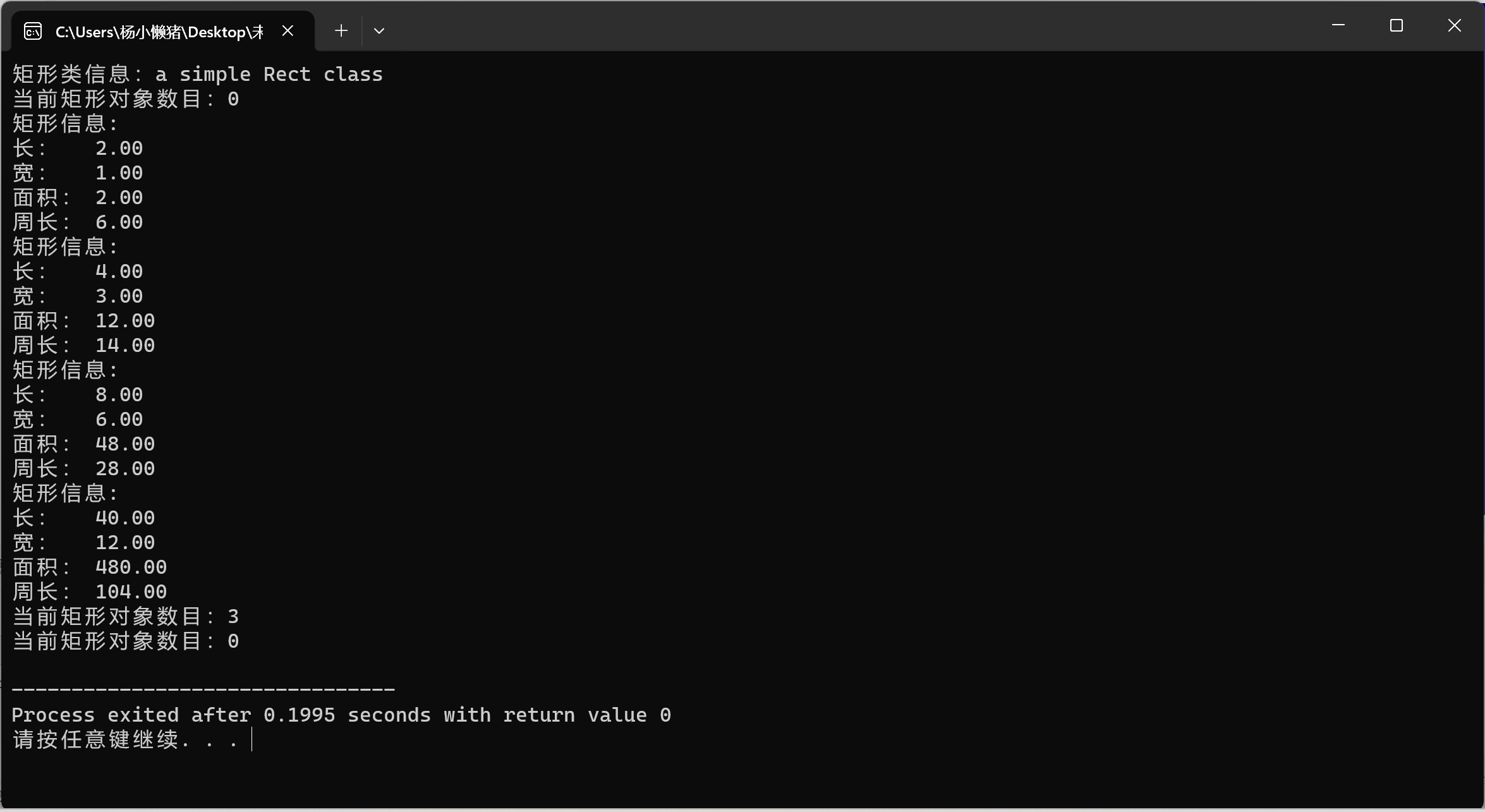Close the current terminal tab
Screen dimensions: 1485x812
pos(288,30)
